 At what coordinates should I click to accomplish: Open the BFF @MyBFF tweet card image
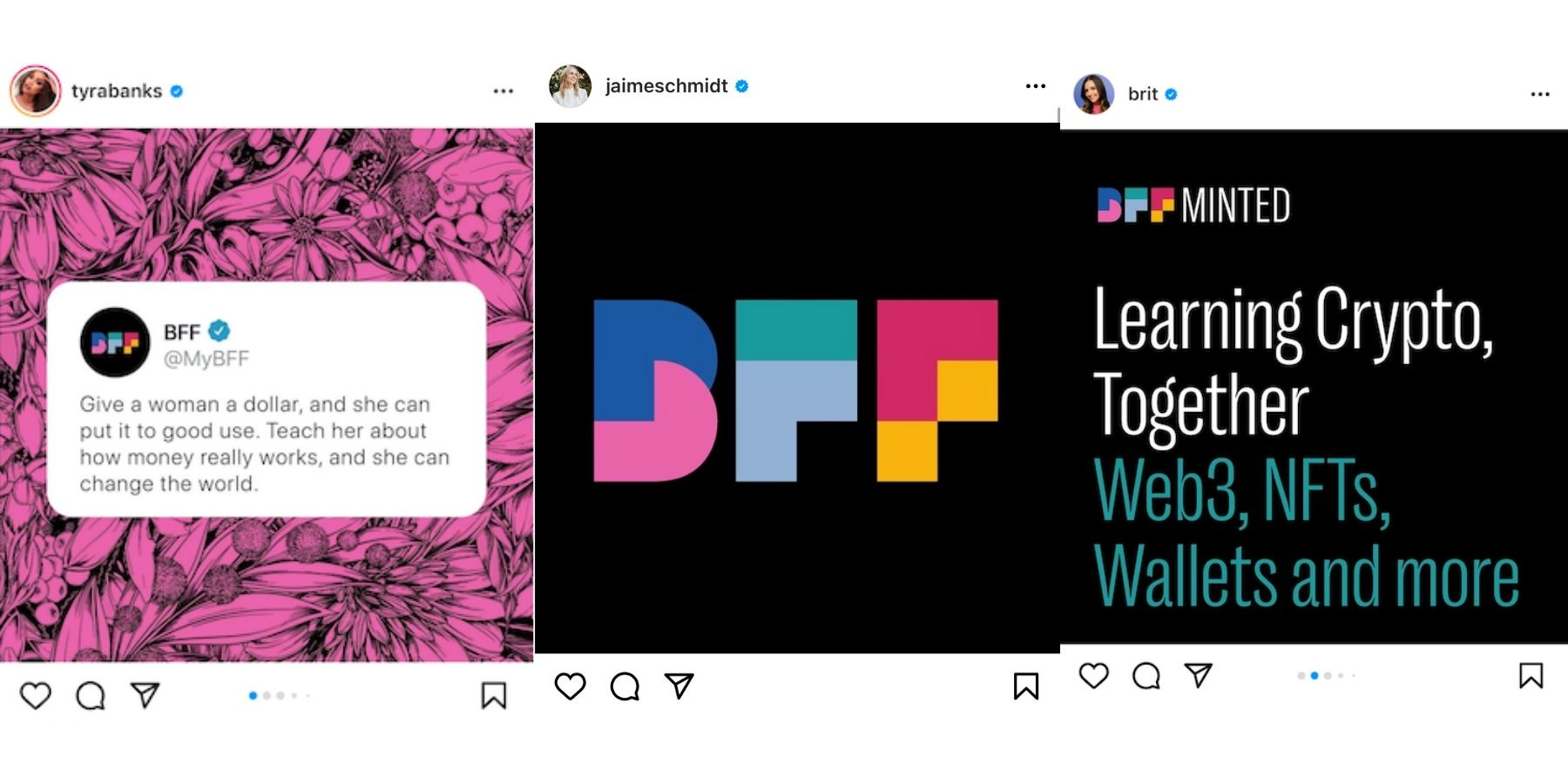[267, 399]
